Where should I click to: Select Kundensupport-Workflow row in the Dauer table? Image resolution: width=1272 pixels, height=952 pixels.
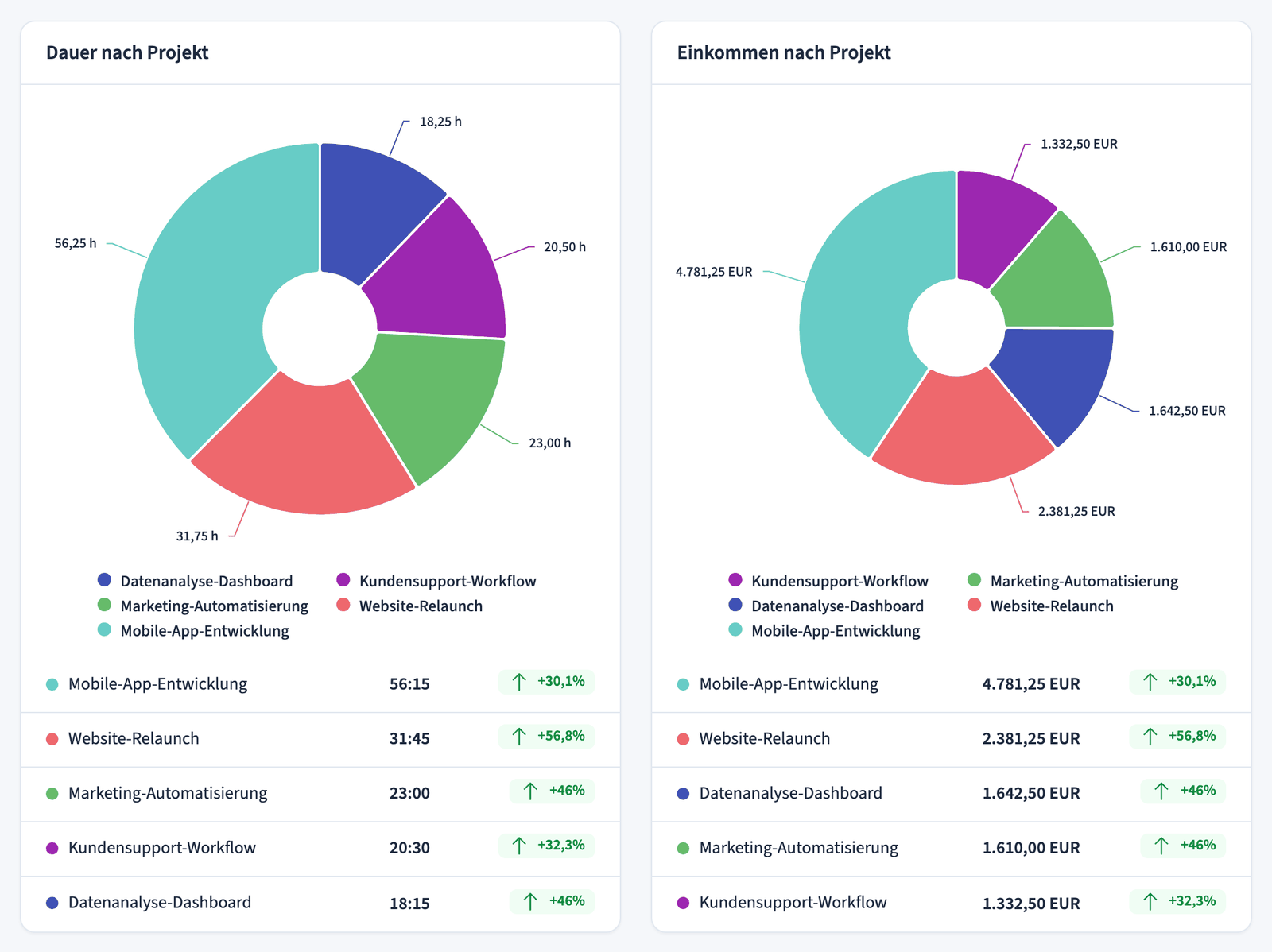point(320,849)
